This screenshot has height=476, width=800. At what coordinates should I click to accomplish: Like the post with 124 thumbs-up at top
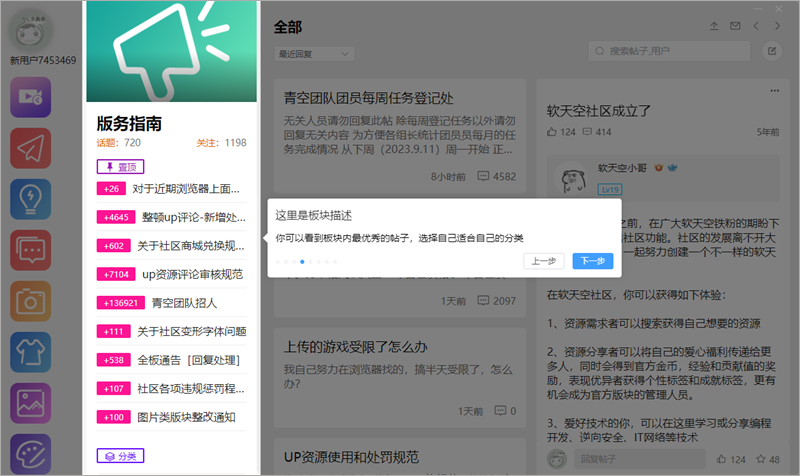point(552,132)
